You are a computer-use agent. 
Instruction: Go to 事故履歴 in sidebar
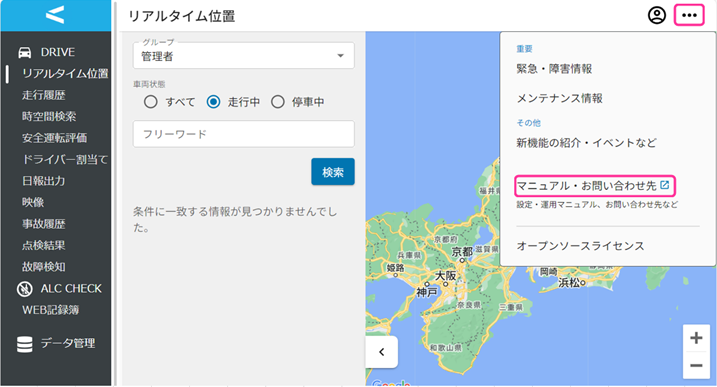[x=43, y=224]
